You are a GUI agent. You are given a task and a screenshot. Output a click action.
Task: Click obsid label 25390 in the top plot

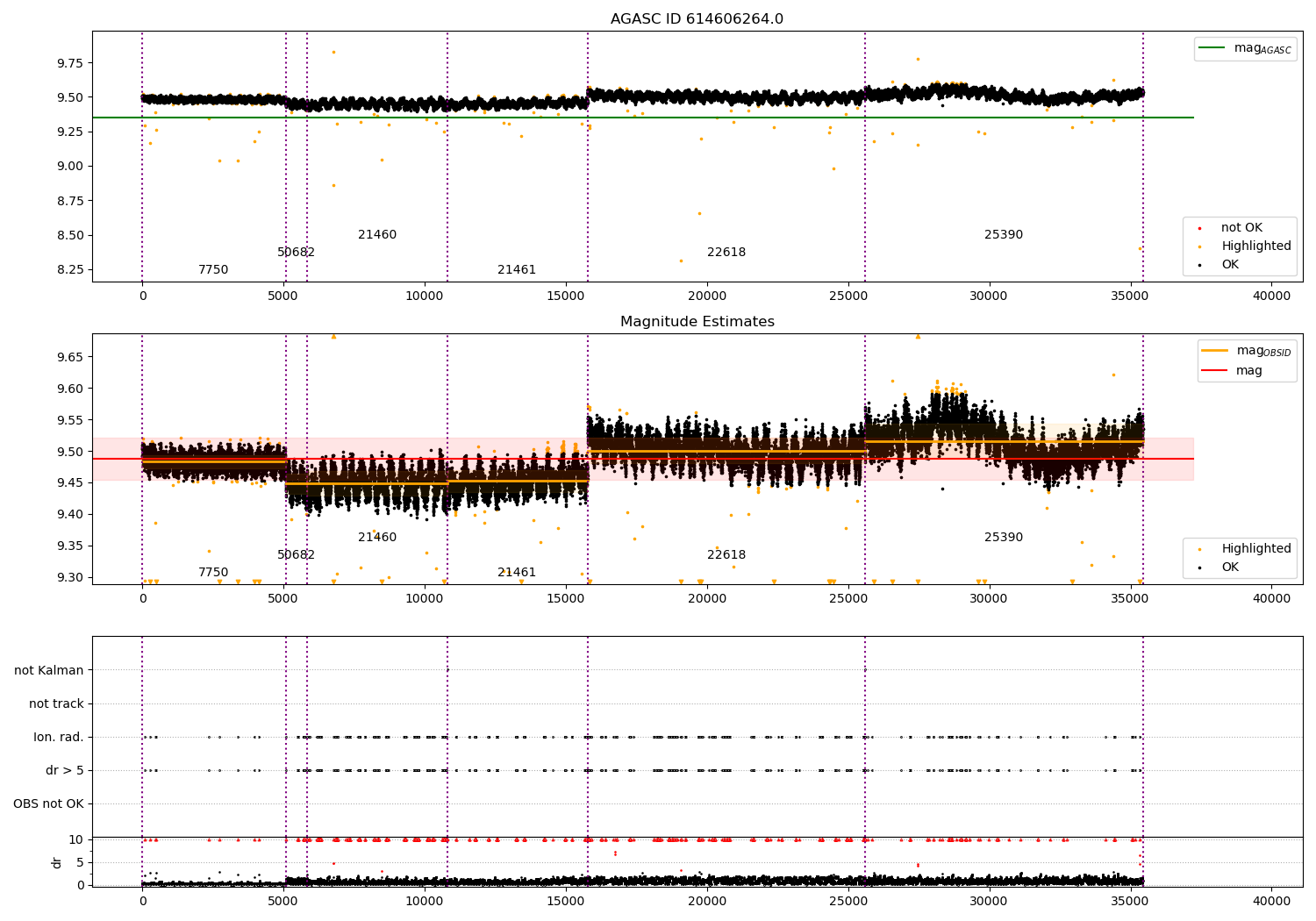pyautogui.click(x=1004, y=235)
